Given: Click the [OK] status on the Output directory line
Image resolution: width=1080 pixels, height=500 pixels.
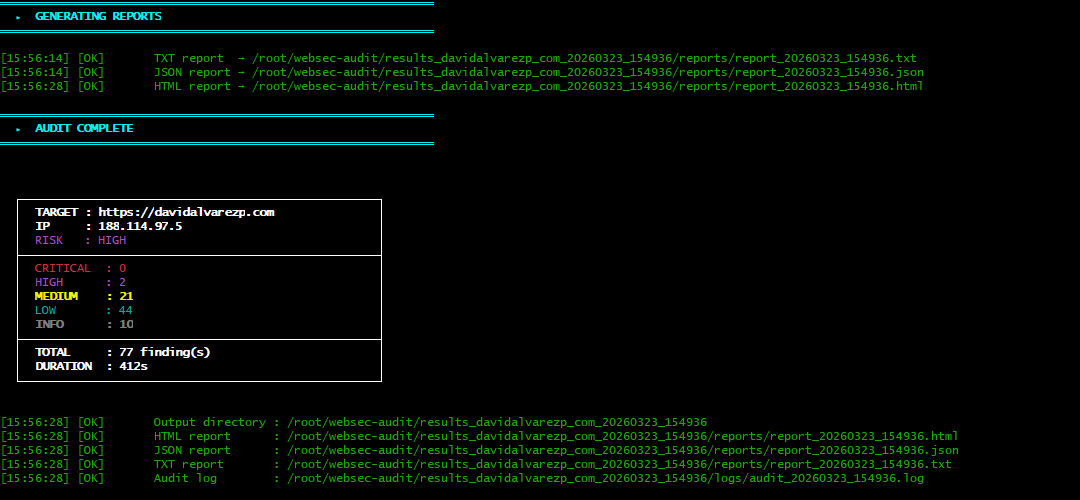Looking at the screenshot, I should [x=91, y=422].
